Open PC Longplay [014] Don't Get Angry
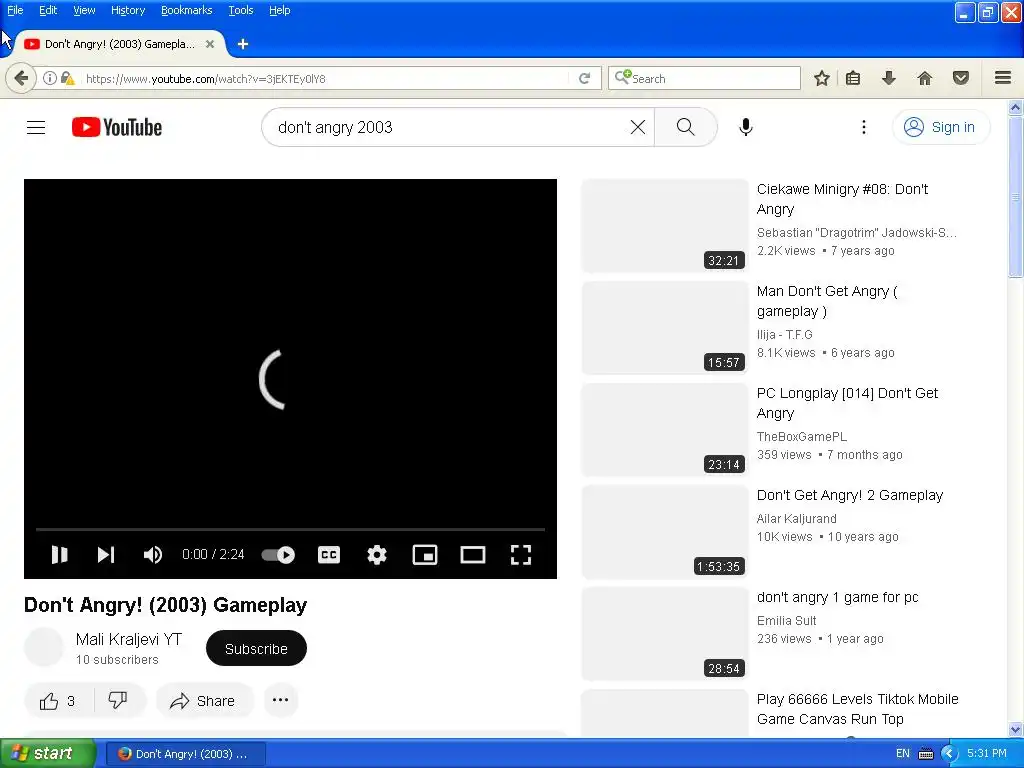The width and height of the screenshot is (1024, 768). click(847, 403)
